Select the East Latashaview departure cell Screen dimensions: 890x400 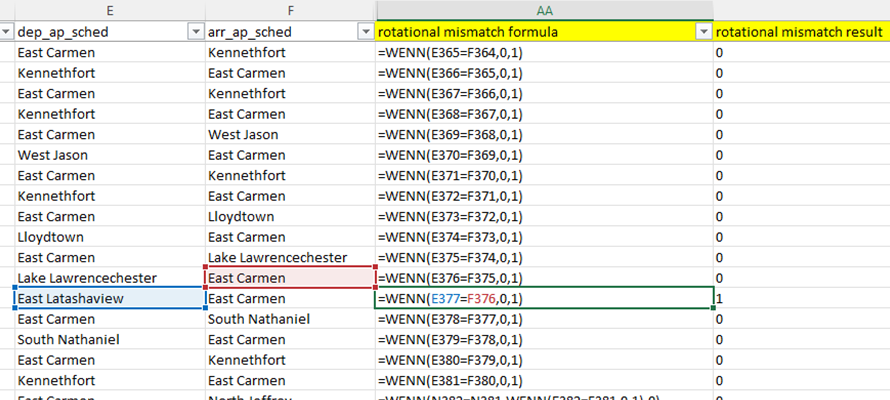click(x=110, y=298)
